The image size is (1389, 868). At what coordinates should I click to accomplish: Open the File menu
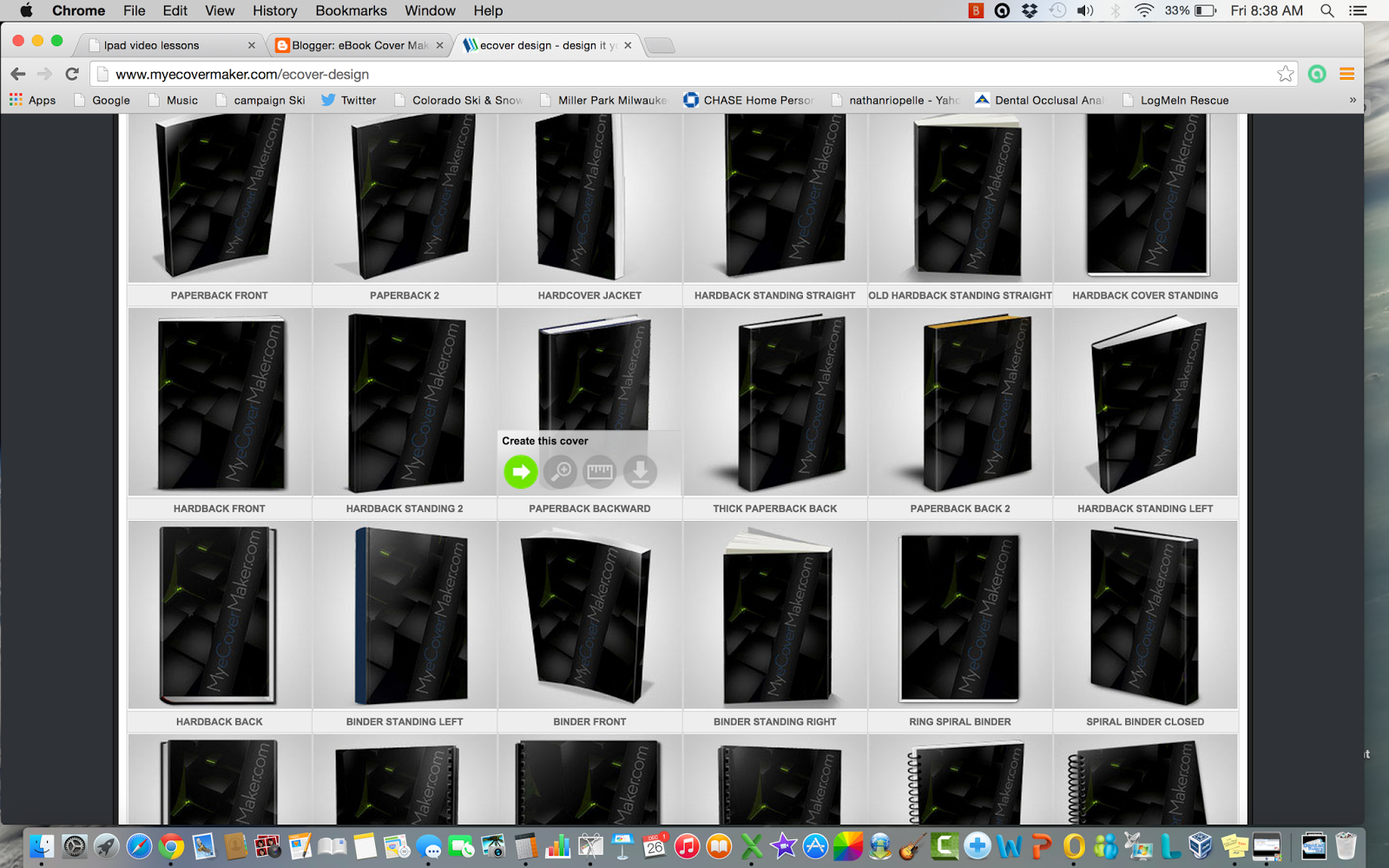pyautogui.click(x=135, y=10)
